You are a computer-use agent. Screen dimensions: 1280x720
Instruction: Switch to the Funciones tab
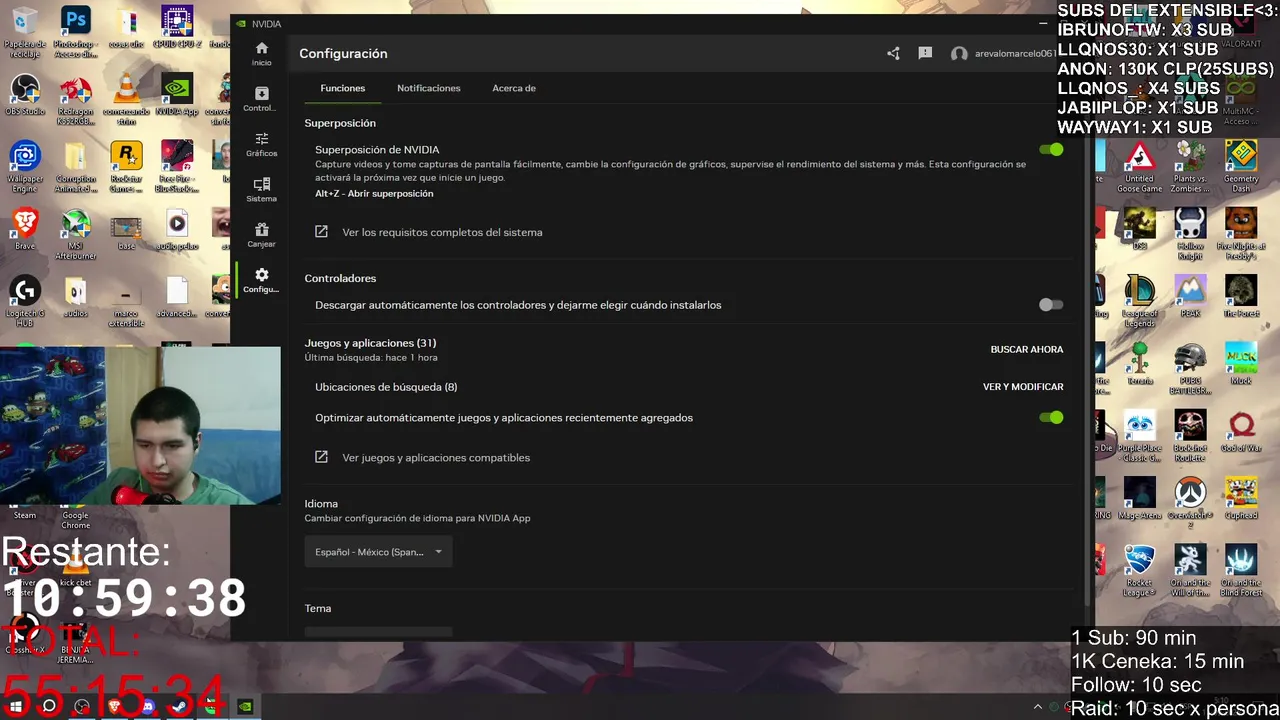click(342, 88)
